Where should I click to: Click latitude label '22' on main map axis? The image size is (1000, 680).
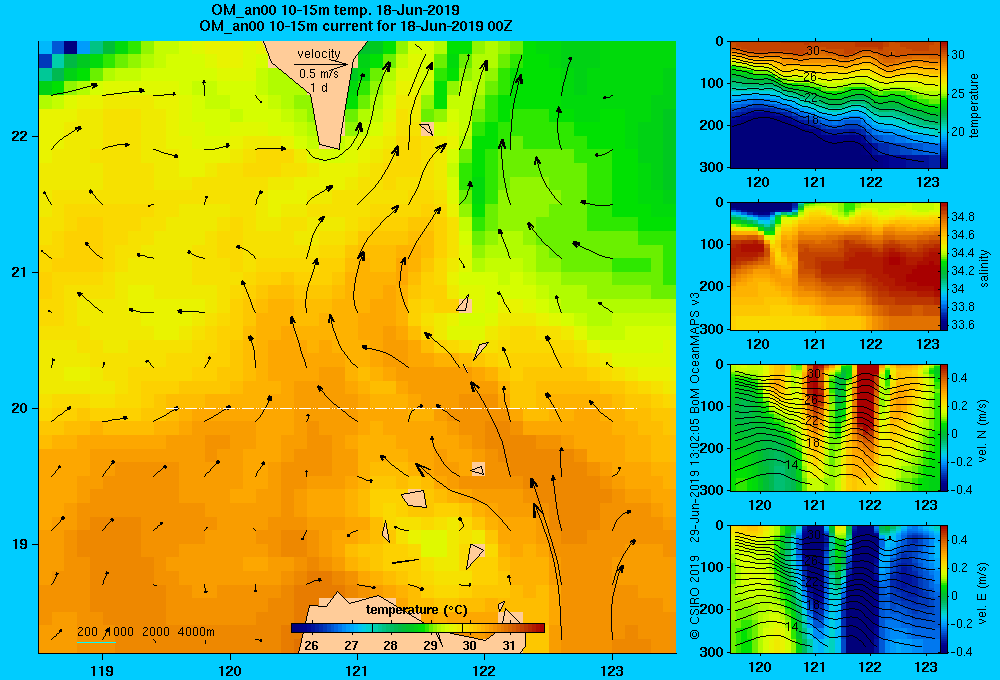pos(19,137)
